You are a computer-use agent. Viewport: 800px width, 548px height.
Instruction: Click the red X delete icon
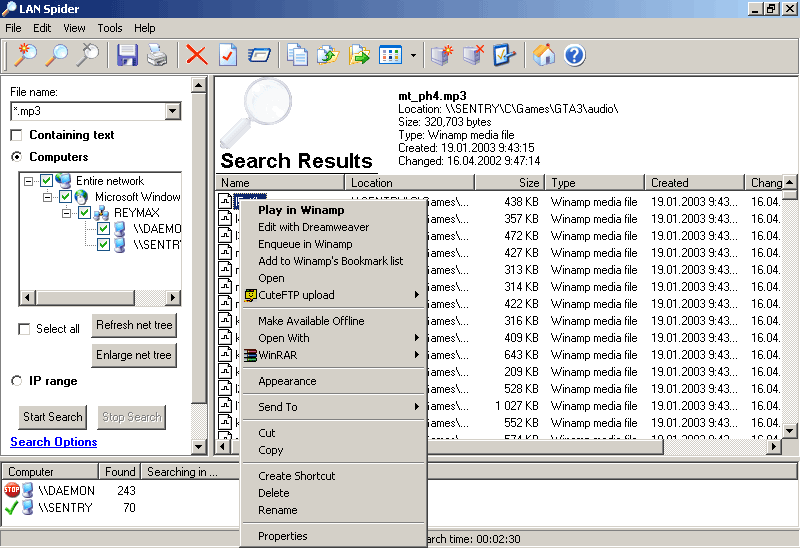(x=196, y=55)
